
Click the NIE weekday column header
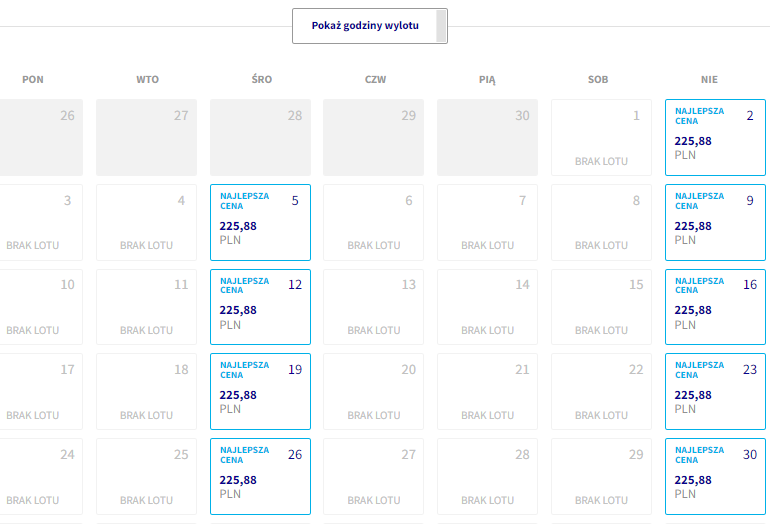click(709, 80)
